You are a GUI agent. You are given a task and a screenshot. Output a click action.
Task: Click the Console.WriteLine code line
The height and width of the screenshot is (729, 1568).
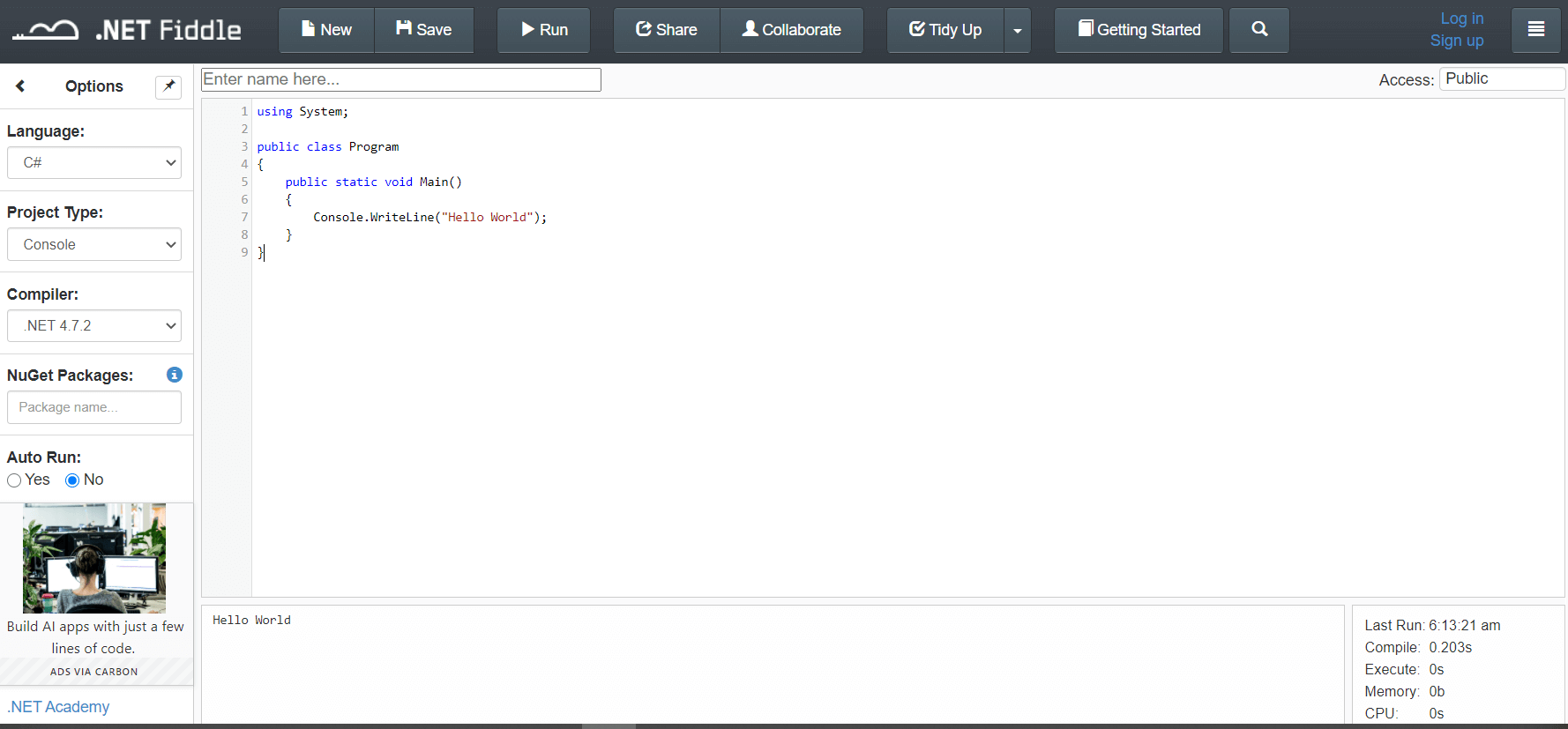click(430, 218)
